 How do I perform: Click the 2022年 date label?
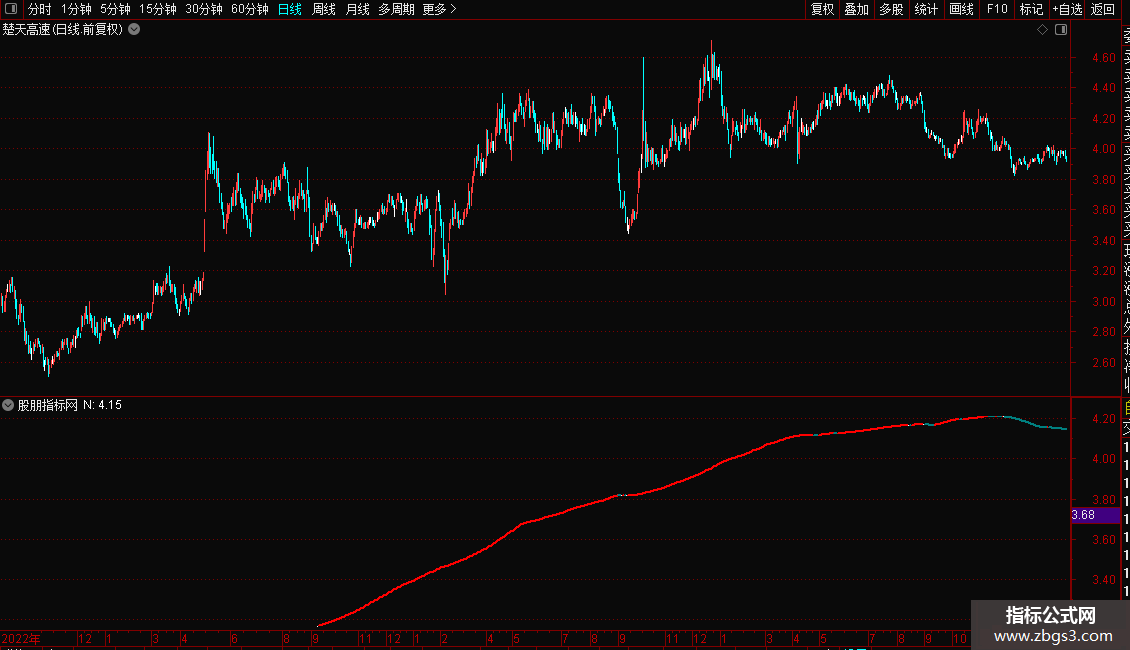coord(21,638)
